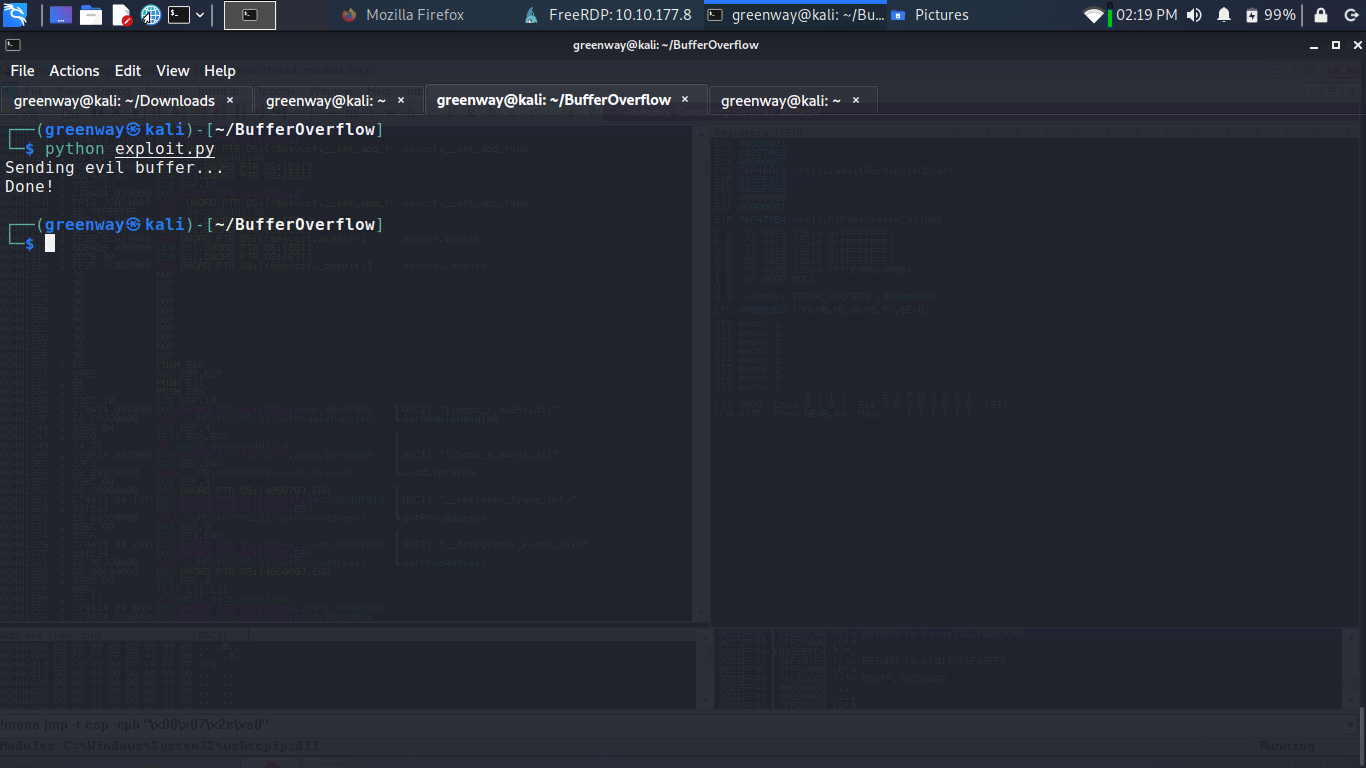Click the show desktop panel icon
Image resolution: width=1366 pixels, height=768 pixels.
(60, 15)
